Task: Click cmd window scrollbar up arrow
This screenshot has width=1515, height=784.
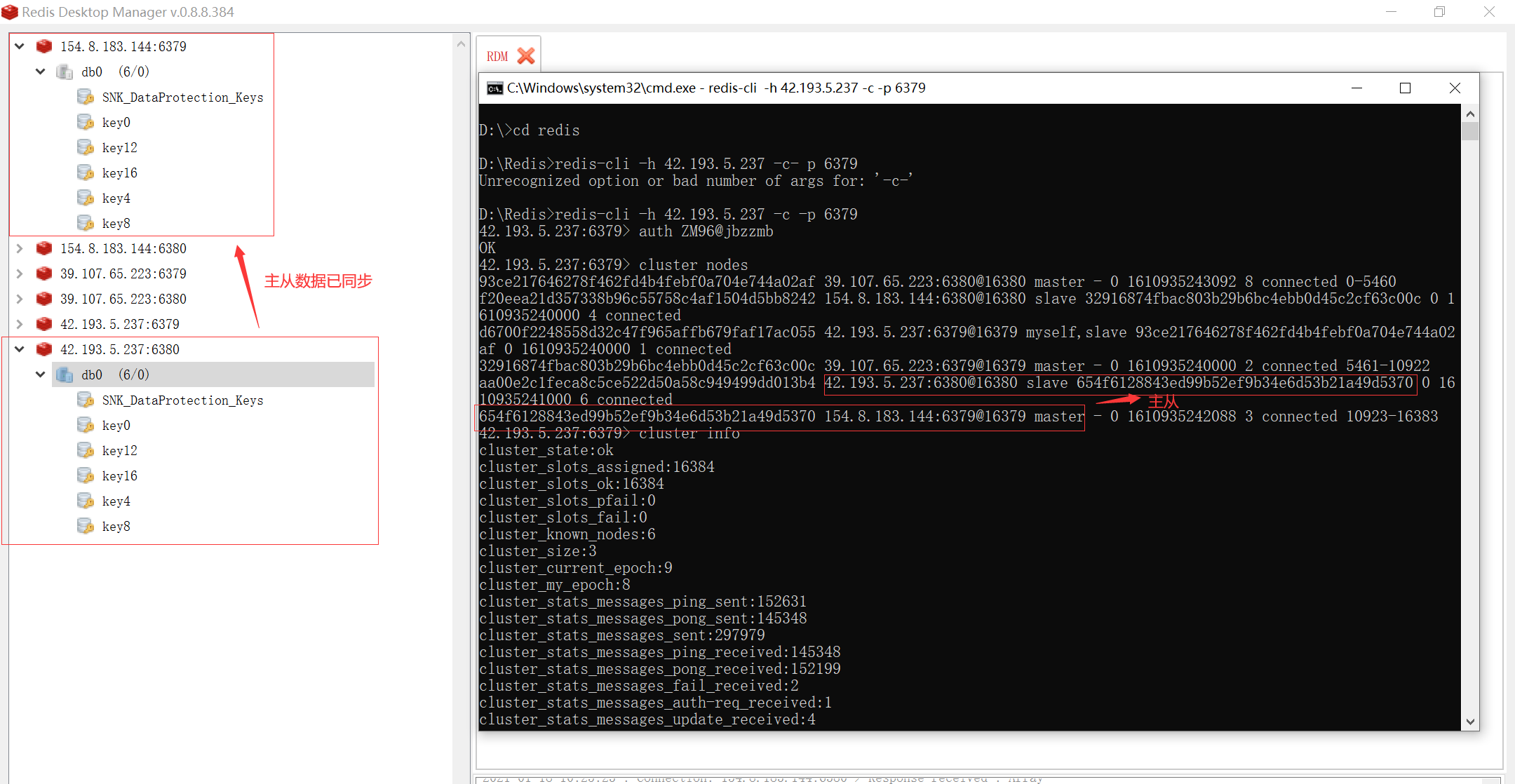Action: (1471, 114)
